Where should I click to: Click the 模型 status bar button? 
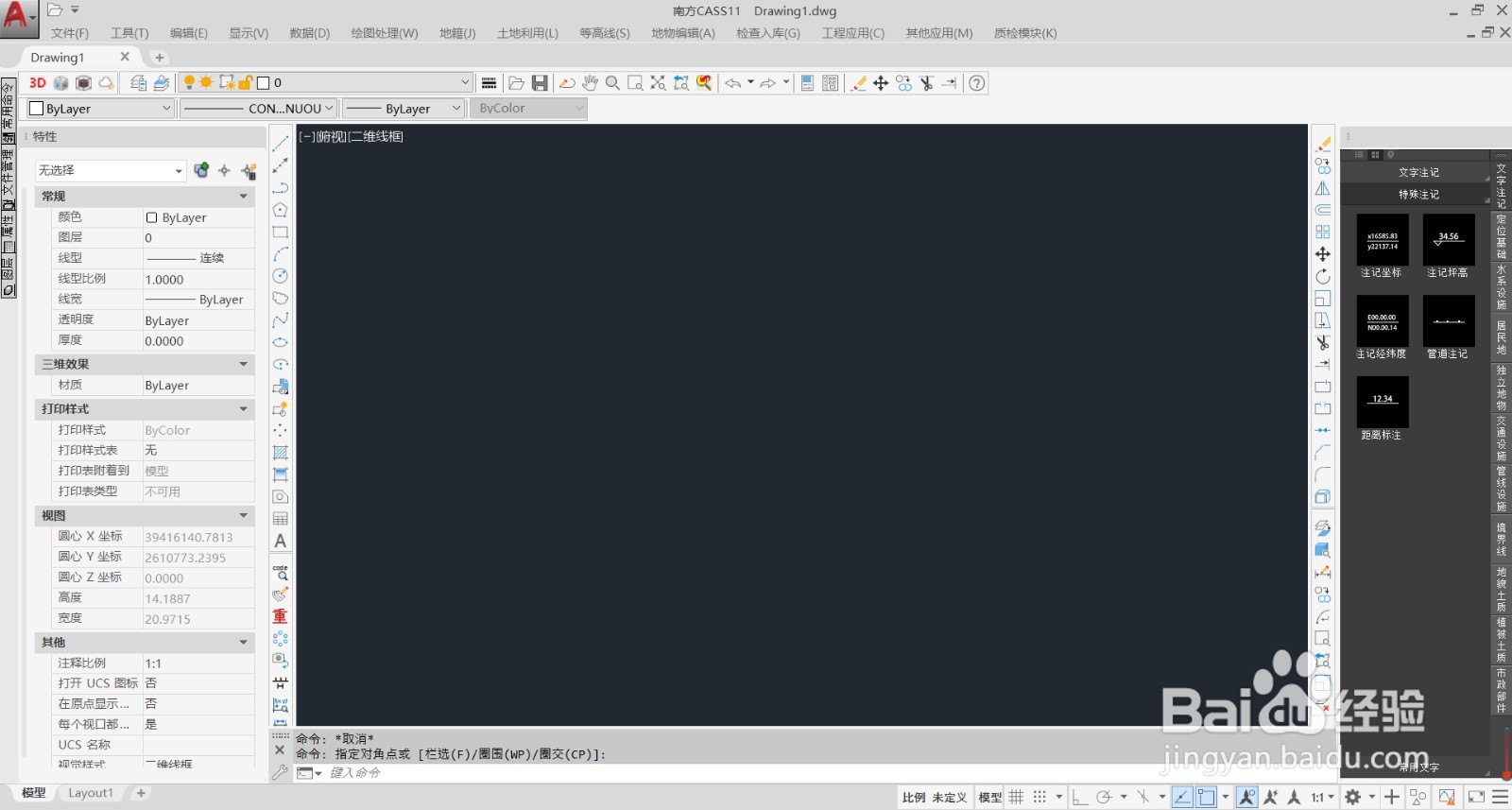pyautogui.click(x=989, y=798)
